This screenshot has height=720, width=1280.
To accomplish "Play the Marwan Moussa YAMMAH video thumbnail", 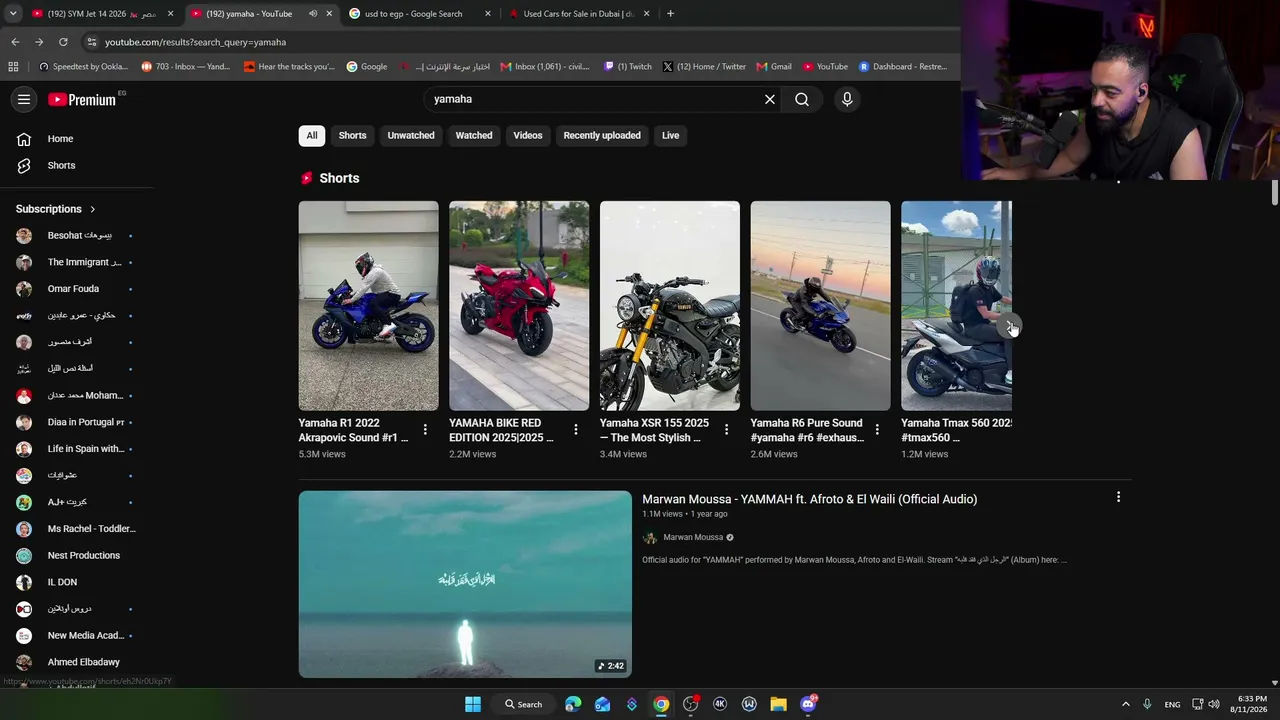I will (x=465, y=584).
